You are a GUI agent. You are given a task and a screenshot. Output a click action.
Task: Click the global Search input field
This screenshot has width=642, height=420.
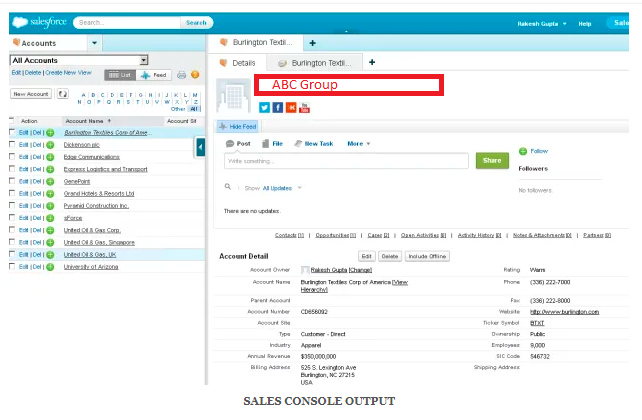point(128,23)
